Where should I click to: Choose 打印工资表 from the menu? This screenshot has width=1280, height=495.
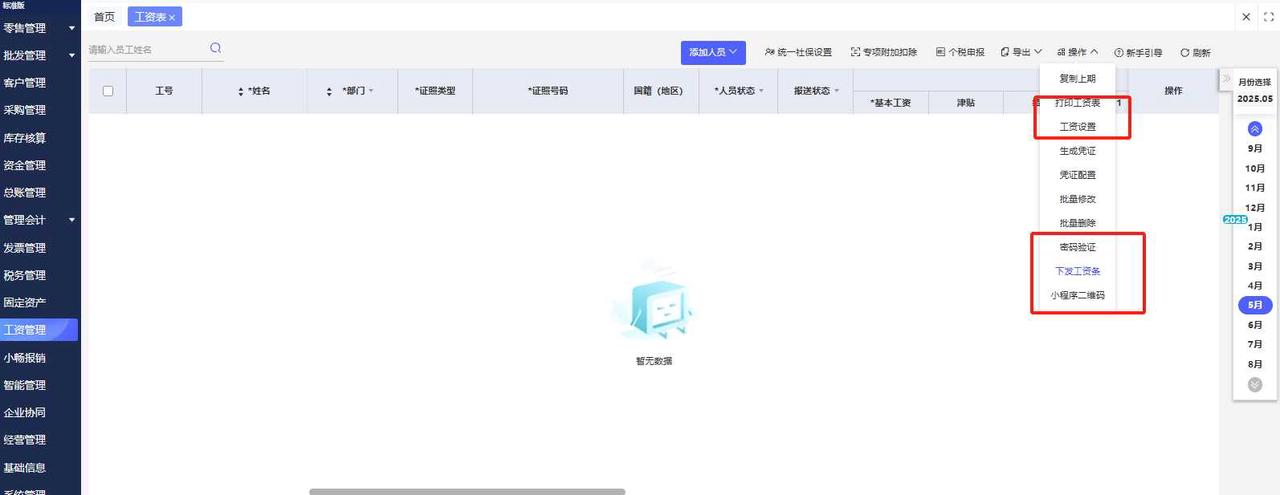(1077, 103)
